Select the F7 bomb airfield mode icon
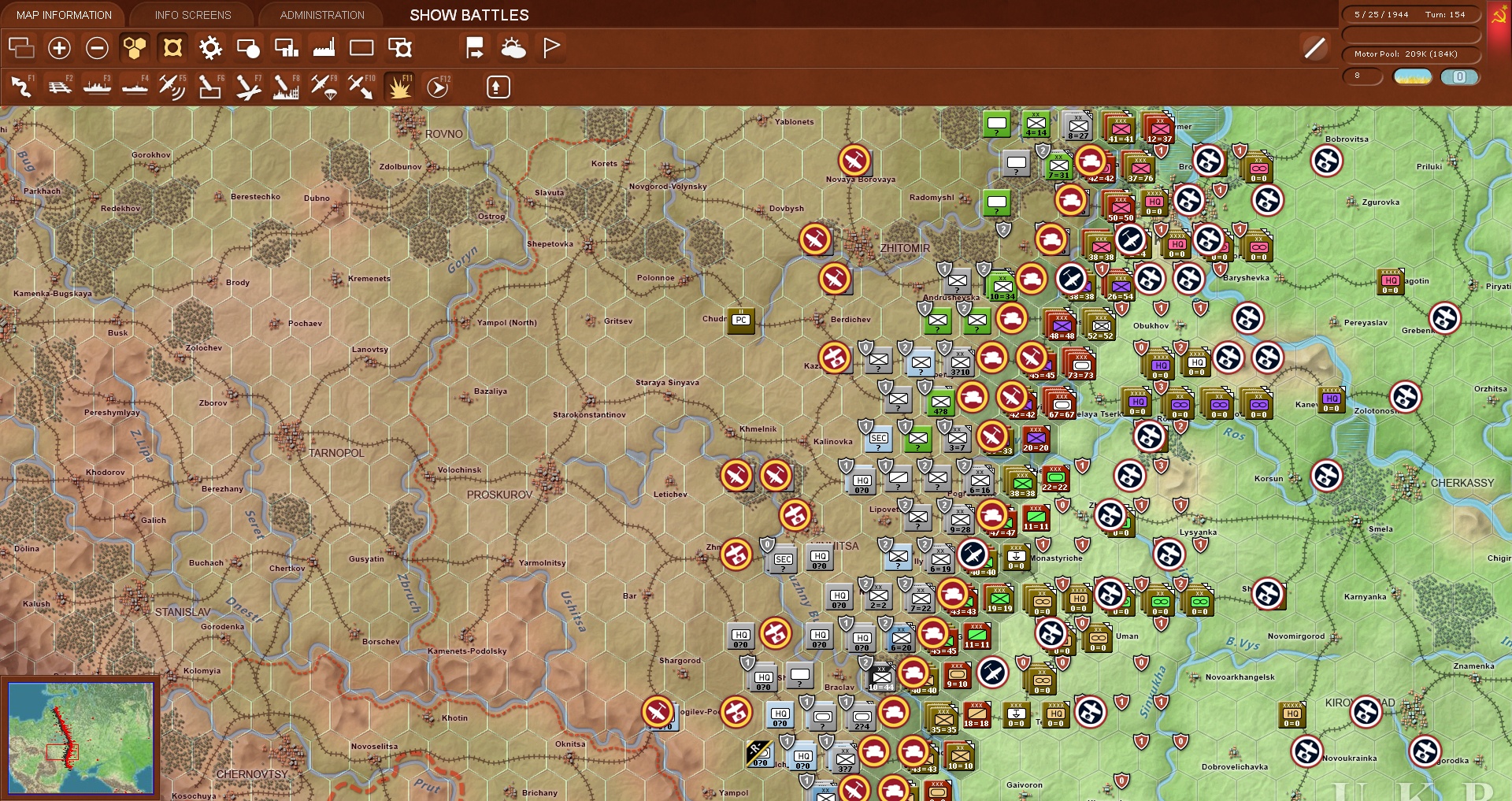The image size is (1512, 801). point(248,87)
